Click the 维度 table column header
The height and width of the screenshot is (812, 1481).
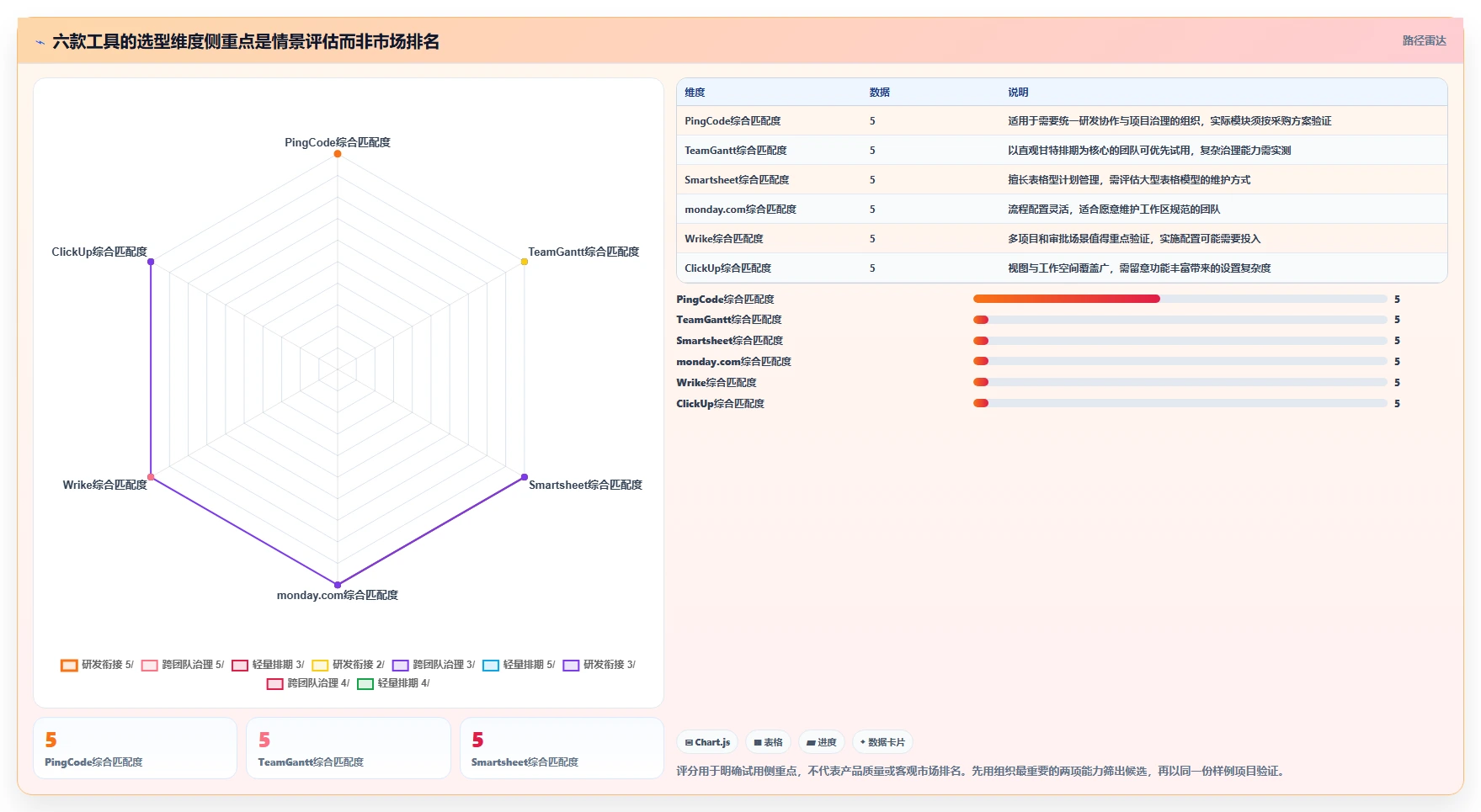coord(695,93)
